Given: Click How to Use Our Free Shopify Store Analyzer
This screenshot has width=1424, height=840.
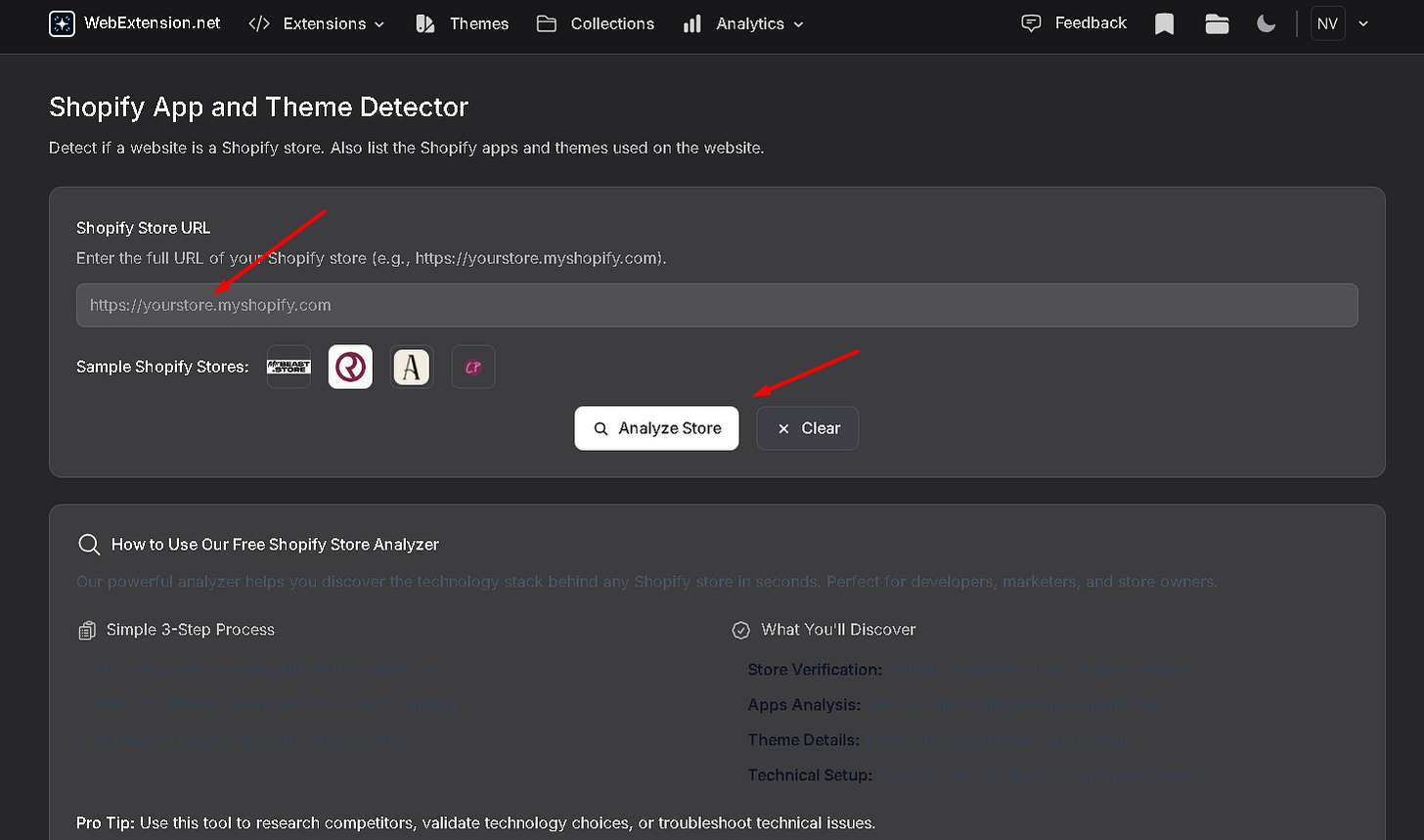Looking at the screenshot, I should (275, 545).
